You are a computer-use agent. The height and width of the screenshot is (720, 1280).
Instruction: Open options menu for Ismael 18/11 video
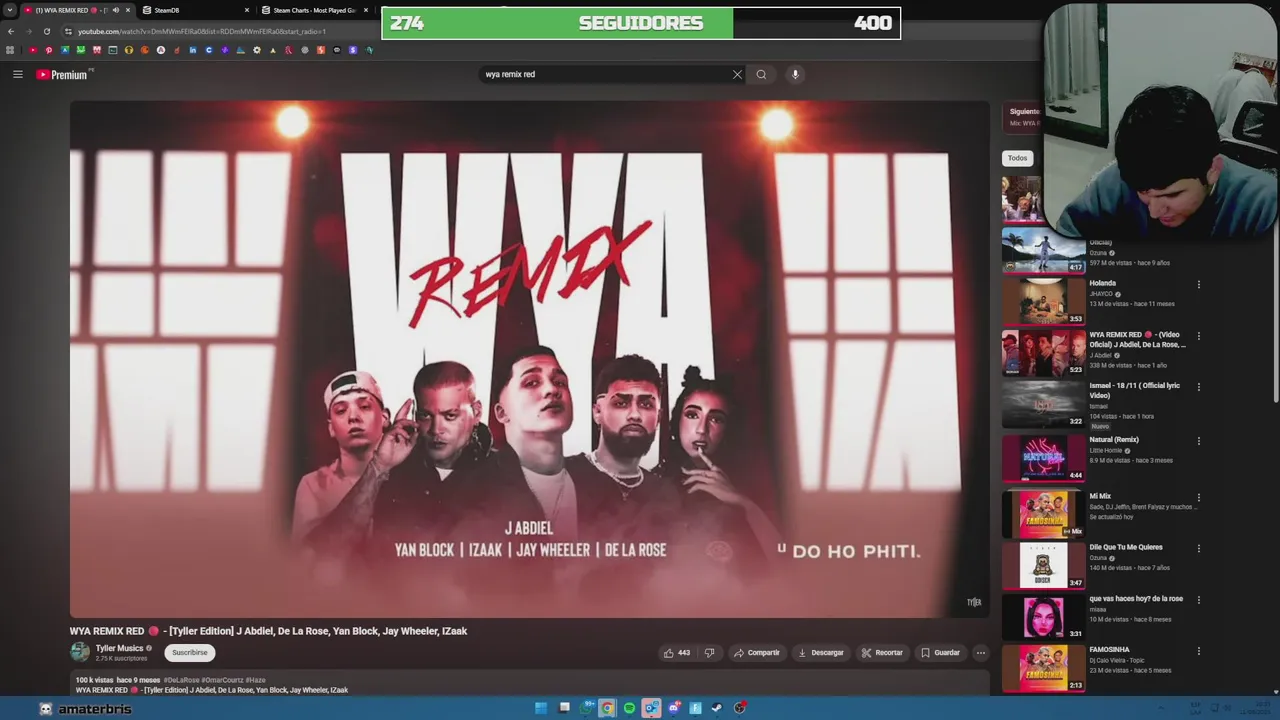[x=1198, y=387]
